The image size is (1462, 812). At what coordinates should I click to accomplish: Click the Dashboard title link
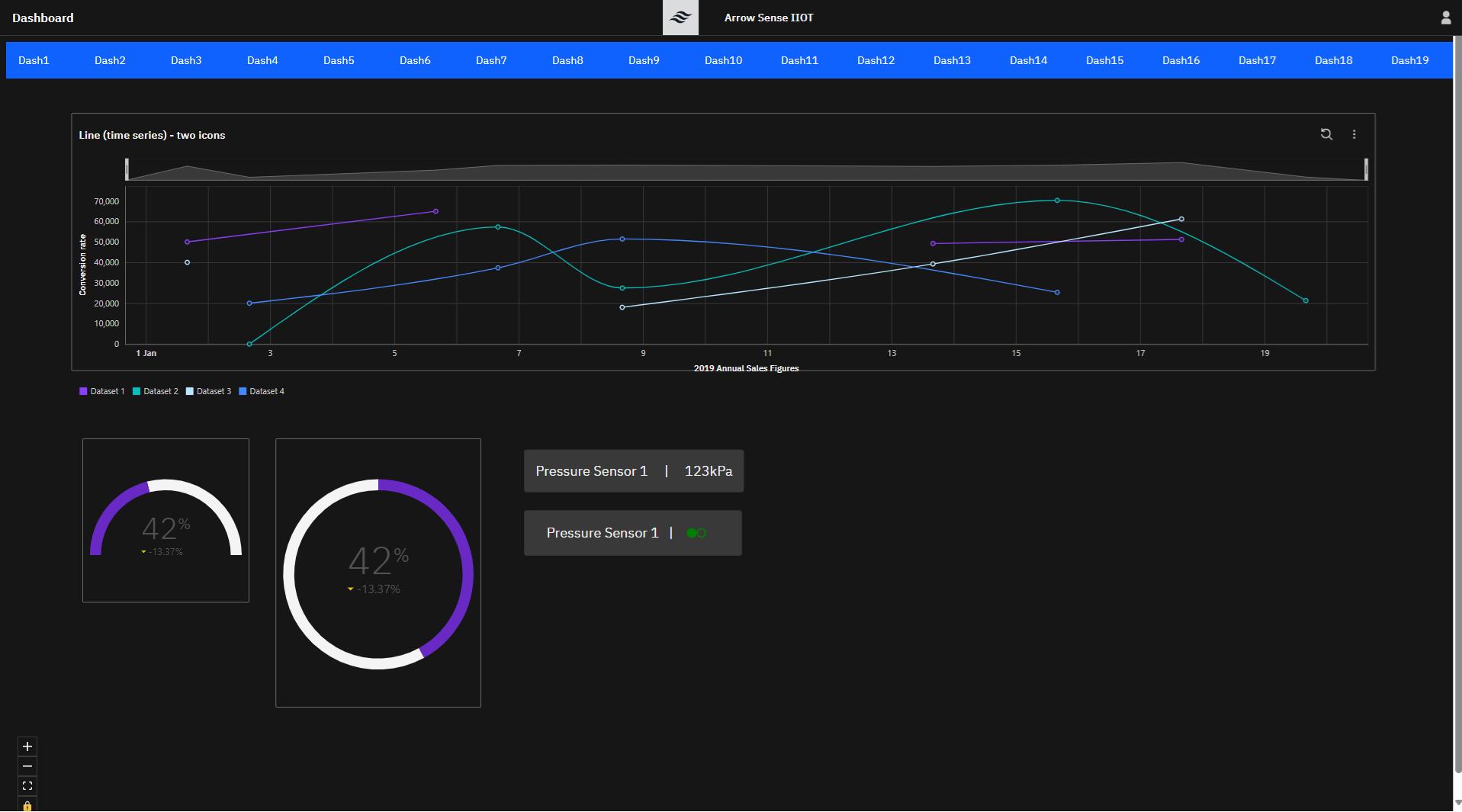[x=43, y=18]
